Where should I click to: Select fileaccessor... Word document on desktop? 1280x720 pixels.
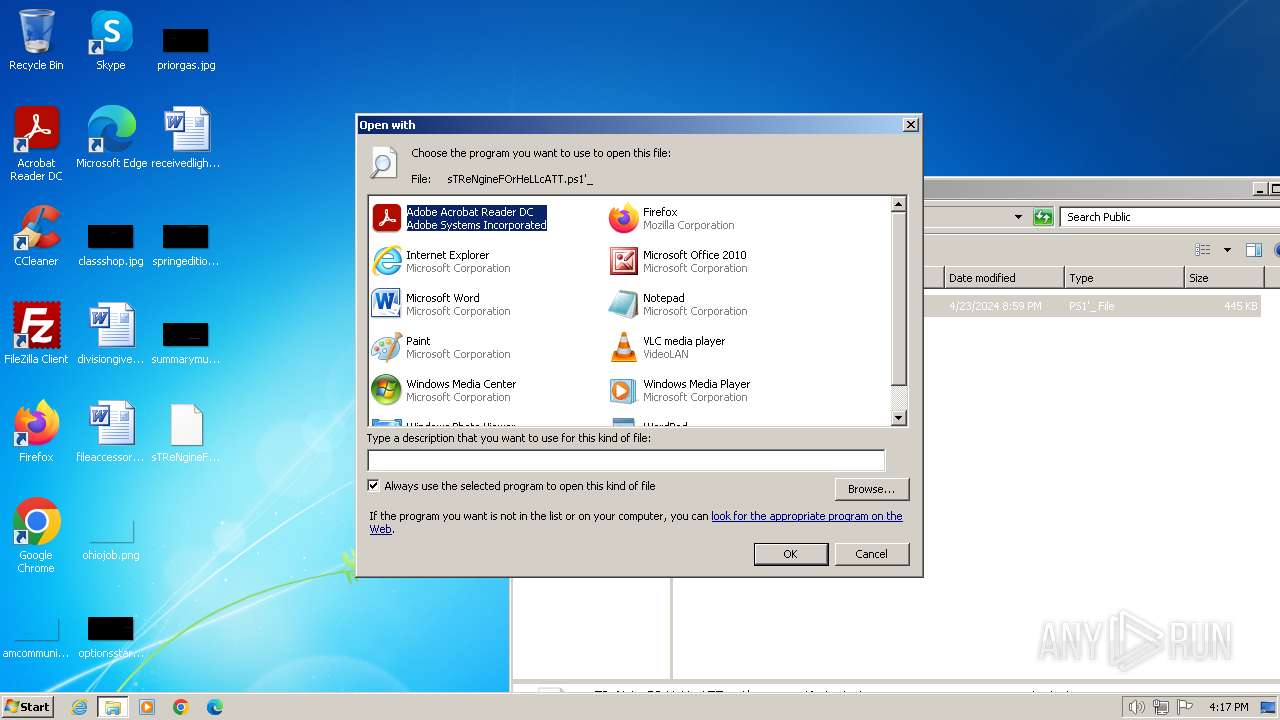[111, 432]
